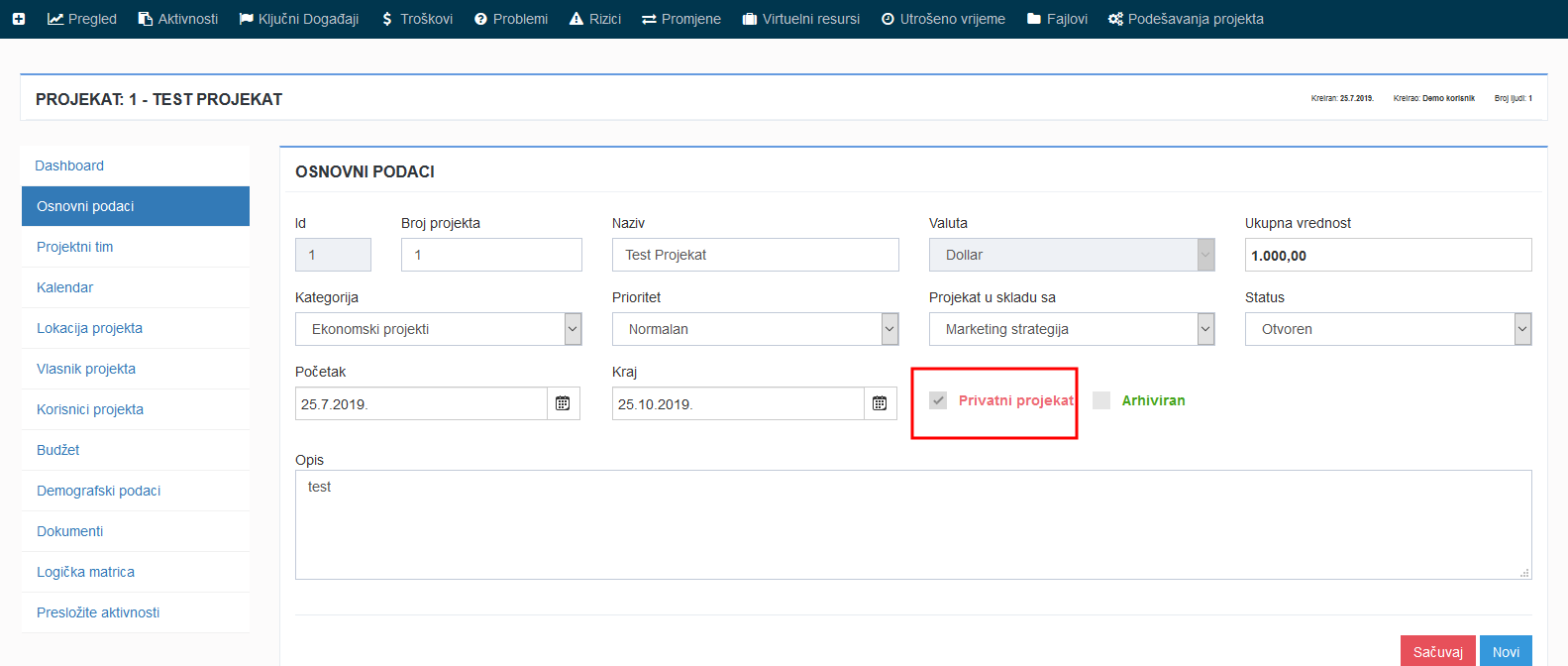This screenshot has height=666, width=1568.
Task: Open calendar picker for Početak date
Action: [563, 403]
